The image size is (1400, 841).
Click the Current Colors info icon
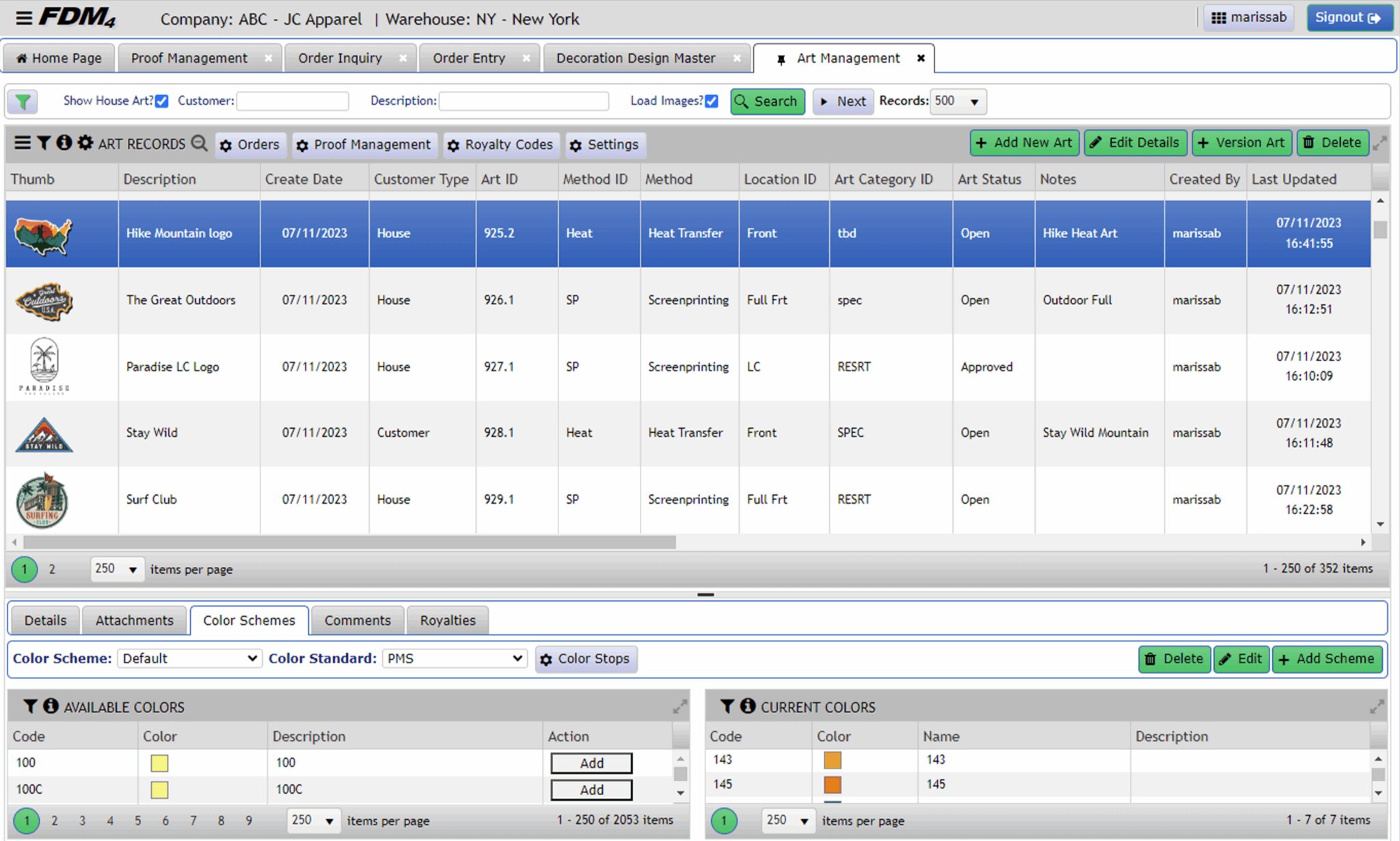[x=748, y=706]
